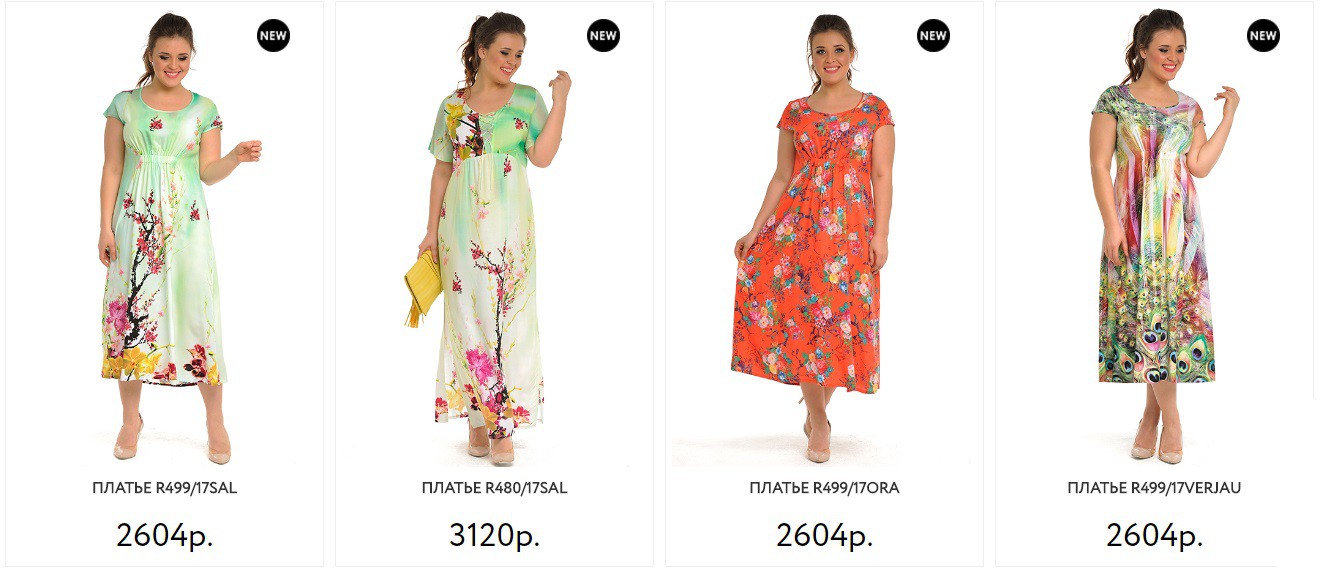Open the green floral dress R499/17SAL photo
1323x577 pixels.
(x=165, y=237)
